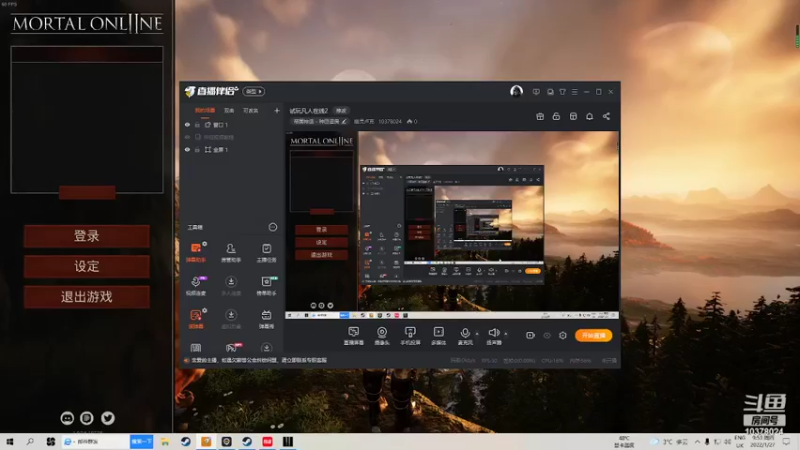Click the round middle social icon in launcher
This screenshot has width=800, height=450.
click(87, 418)
